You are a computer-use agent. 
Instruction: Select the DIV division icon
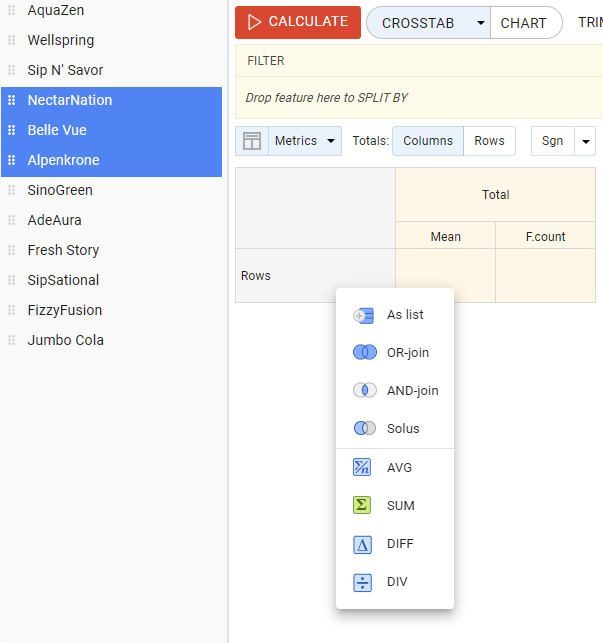click(x=363, y=582)
